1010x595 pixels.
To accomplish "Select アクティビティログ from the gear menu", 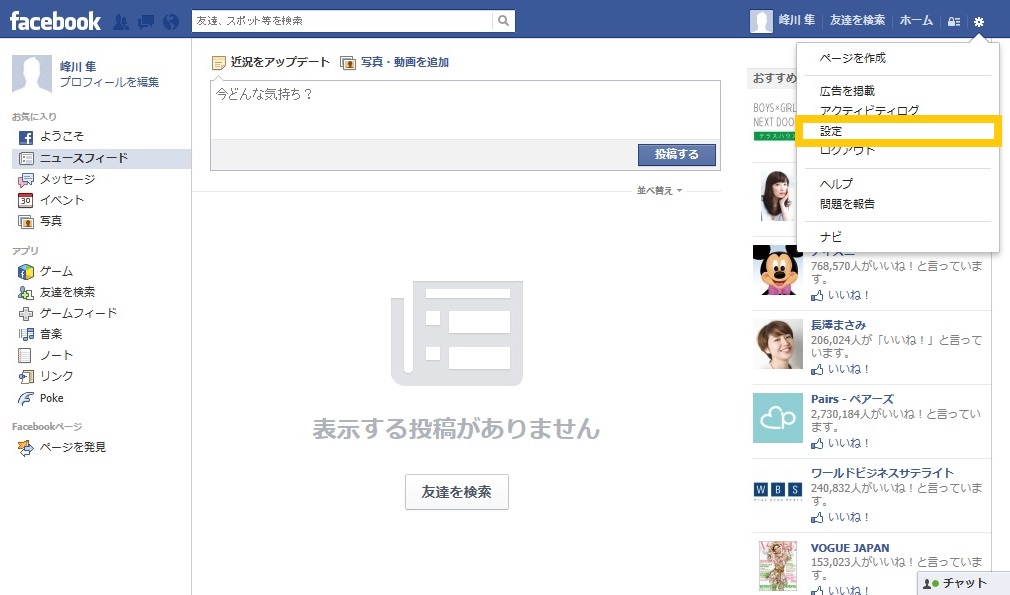I will coord(869,110).
